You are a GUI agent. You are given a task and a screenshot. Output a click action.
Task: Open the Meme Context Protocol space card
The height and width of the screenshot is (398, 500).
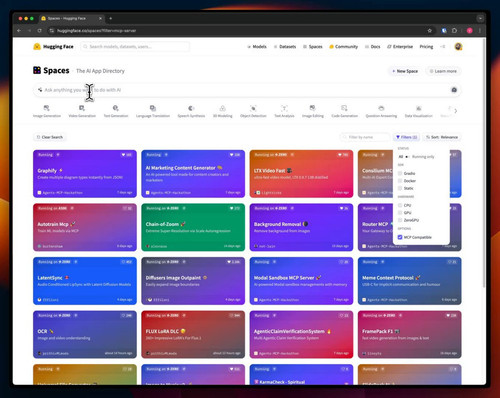(410, 281)
